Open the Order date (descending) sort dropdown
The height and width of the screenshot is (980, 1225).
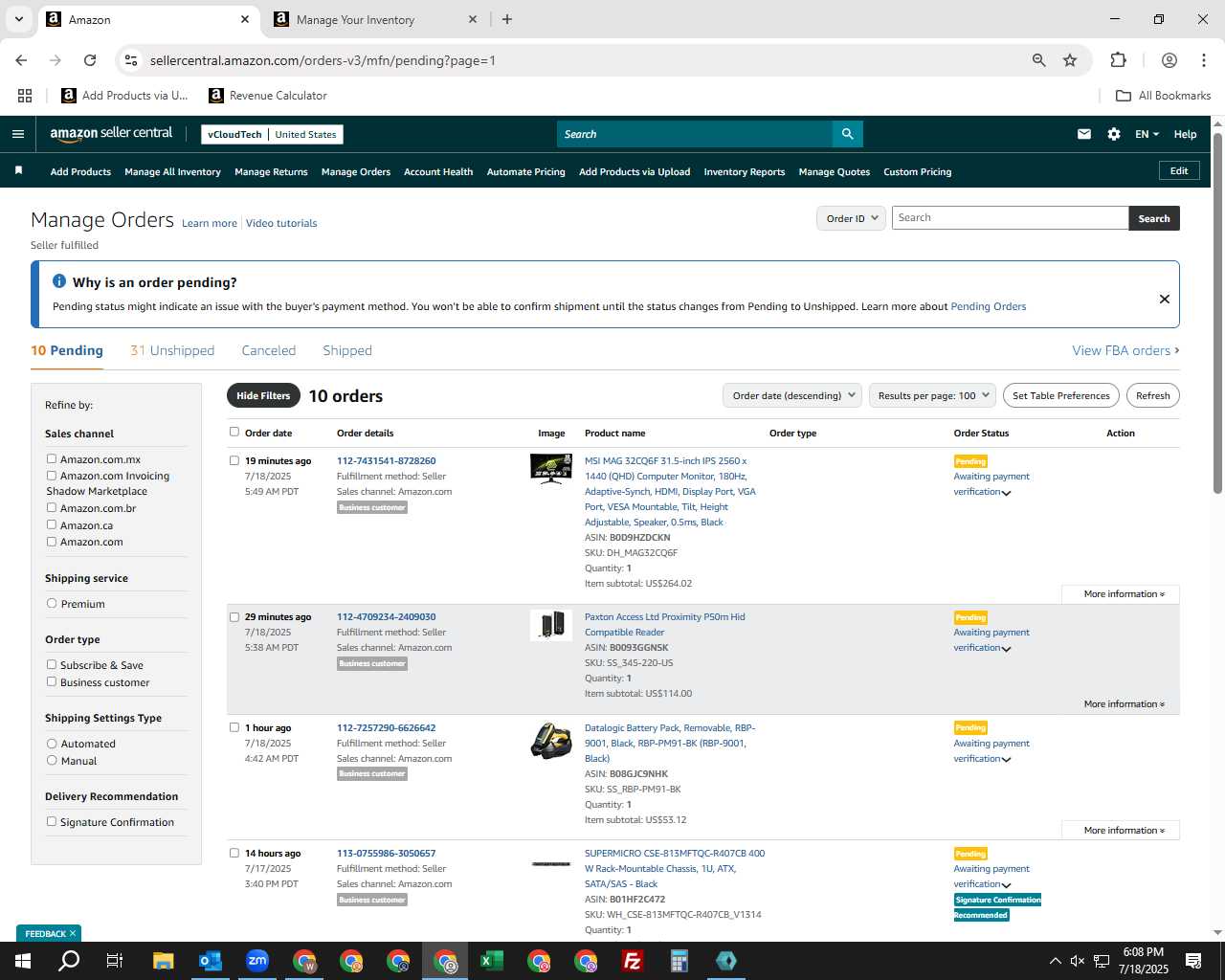791,395
